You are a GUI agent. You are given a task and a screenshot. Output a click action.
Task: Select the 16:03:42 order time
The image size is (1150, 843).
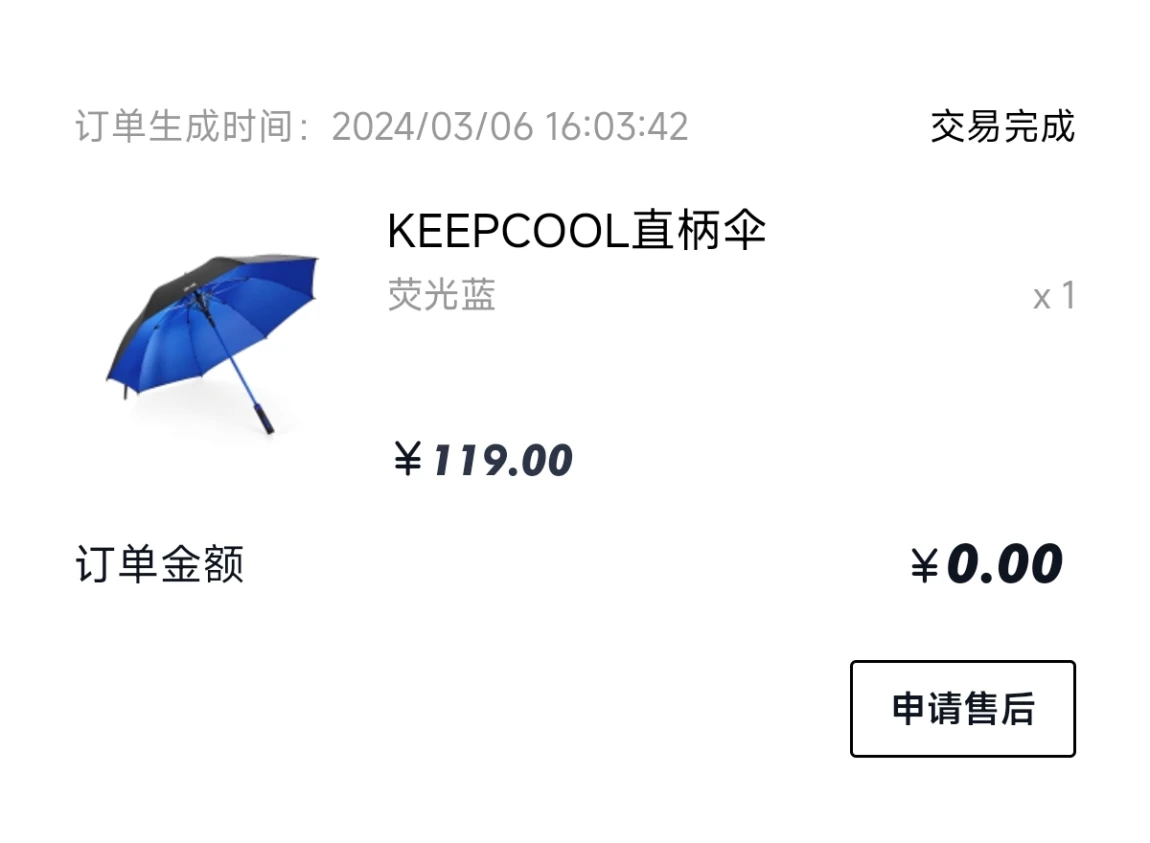click(x=616, y=126)
